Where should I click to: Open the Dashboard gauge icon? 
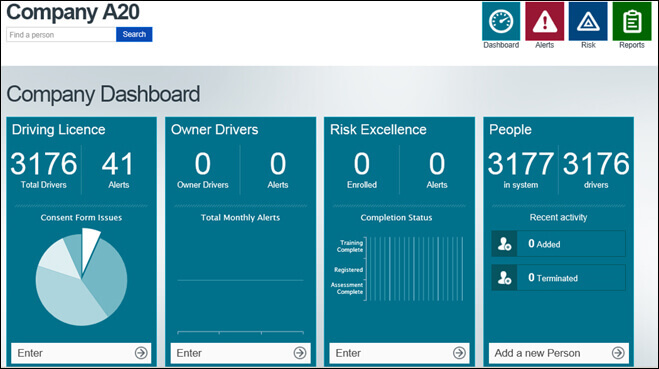coord(501,21)
